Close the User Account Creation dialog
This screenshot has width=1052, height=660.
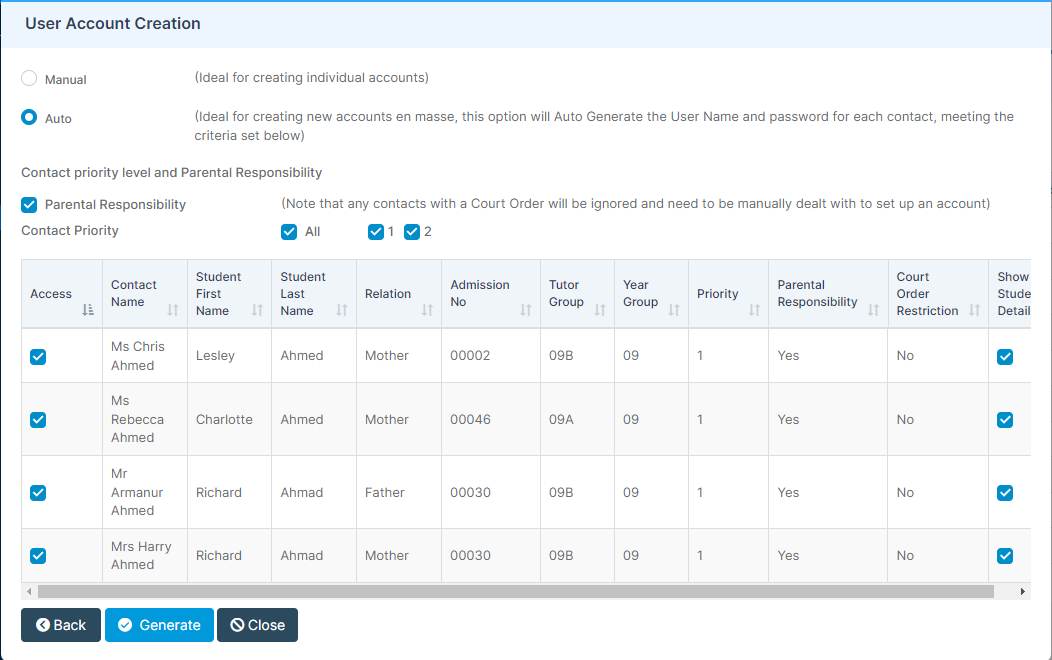258,625
